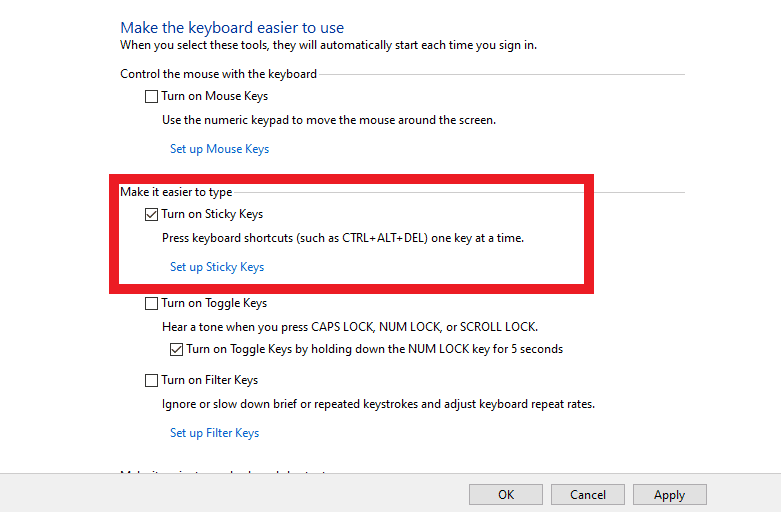Click the numeric keypad description under Mouse Keys

pos(329,120)
